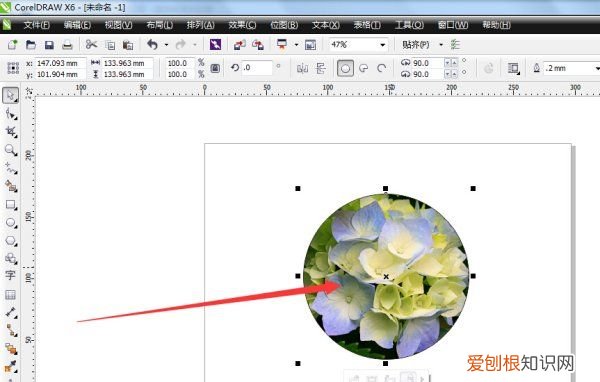600x382 pixels.
Task: Click the y position field 101.904 mm
Action: tap(60, 74)
